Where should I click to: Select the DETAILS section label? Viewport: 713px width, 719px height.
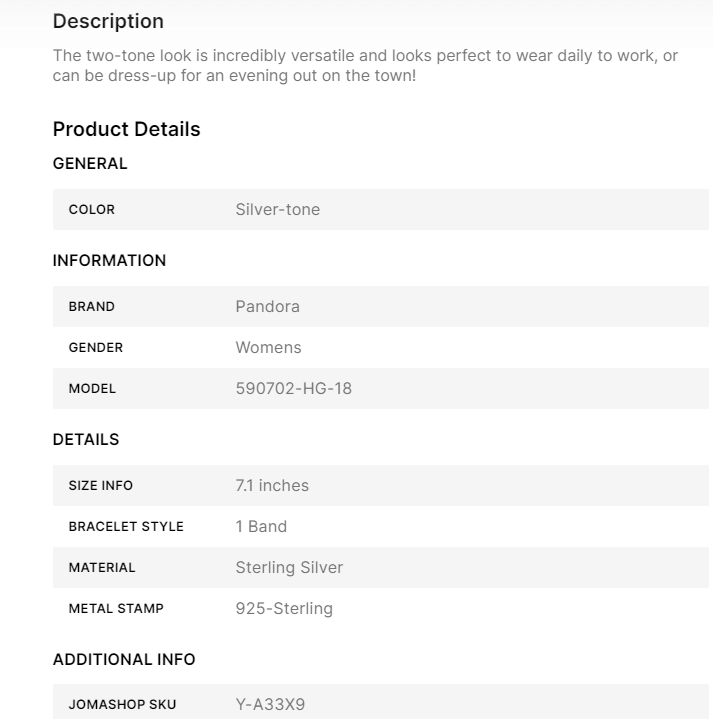pos(85,440)
